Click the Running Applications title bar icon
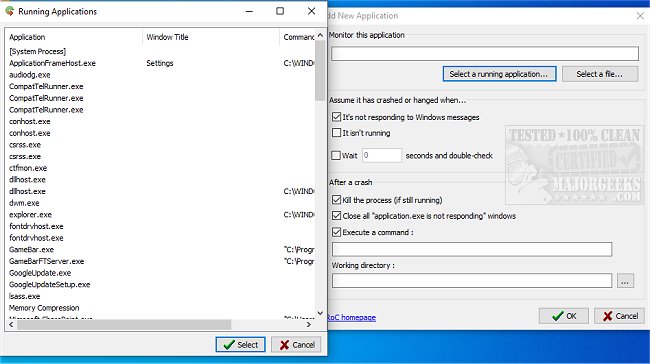 point(10,11)
